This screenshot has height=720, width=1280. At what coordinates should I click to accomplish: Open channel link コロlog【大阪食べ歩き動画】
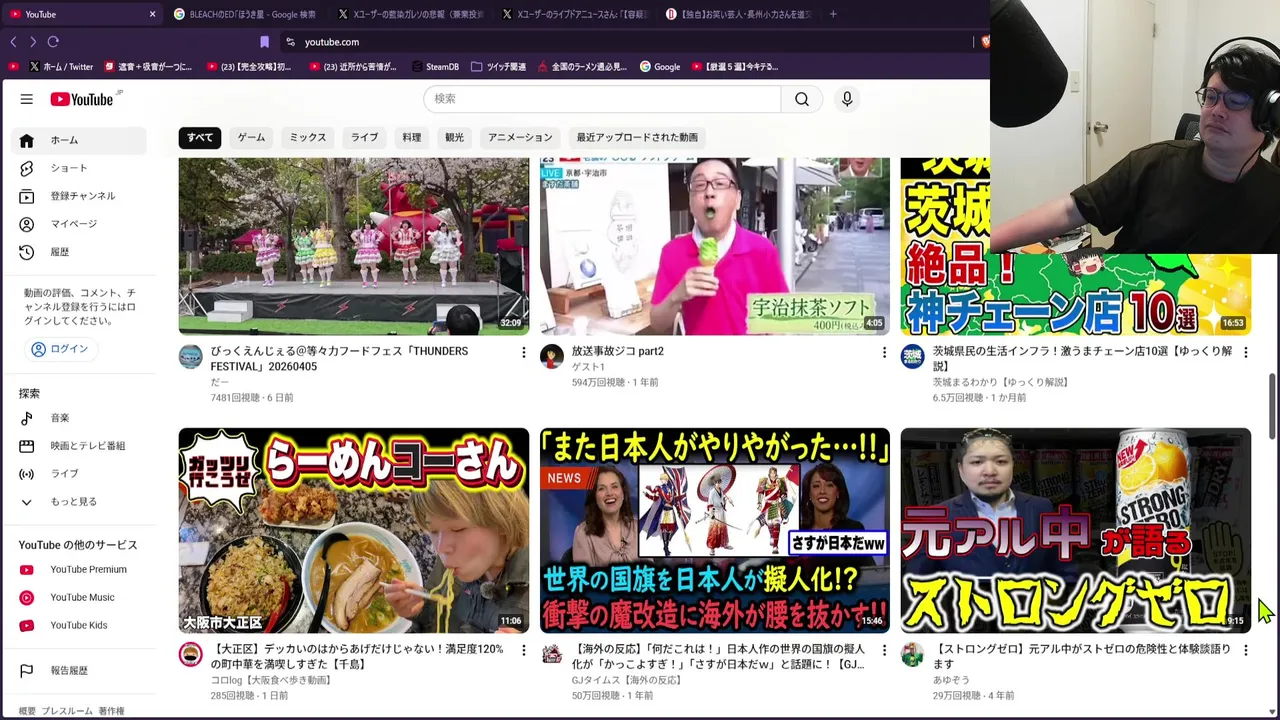click(x=271, y=680)
